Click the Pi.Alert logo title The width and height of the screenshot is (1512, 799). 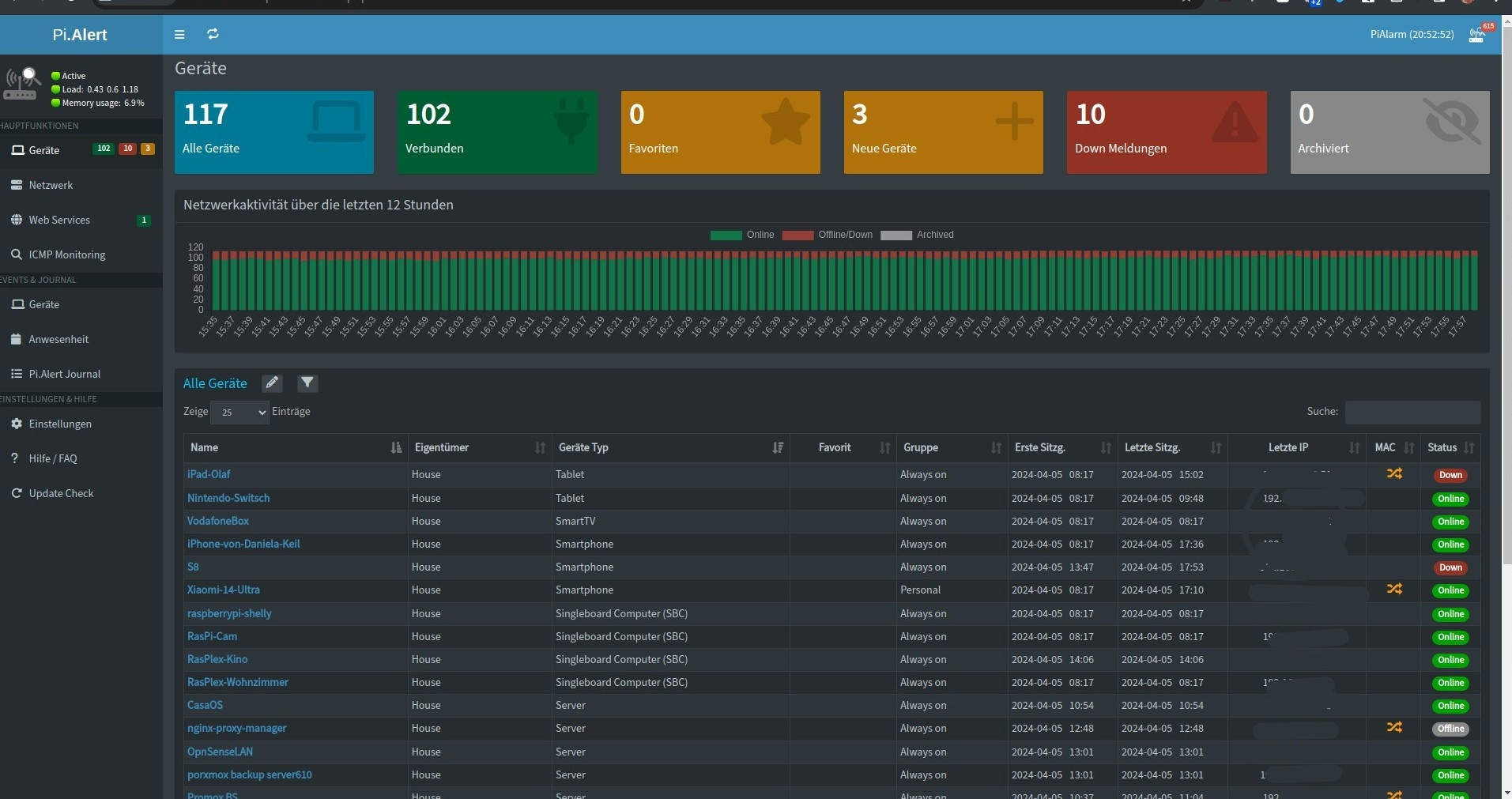(x=80, y=35)
